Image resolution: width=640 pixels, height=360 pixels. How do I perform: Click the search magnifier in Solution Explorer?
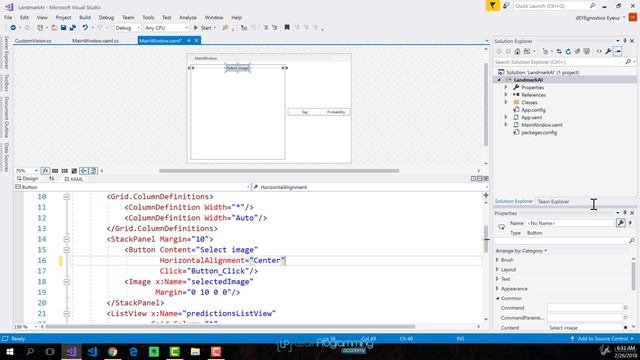point(628,62)
